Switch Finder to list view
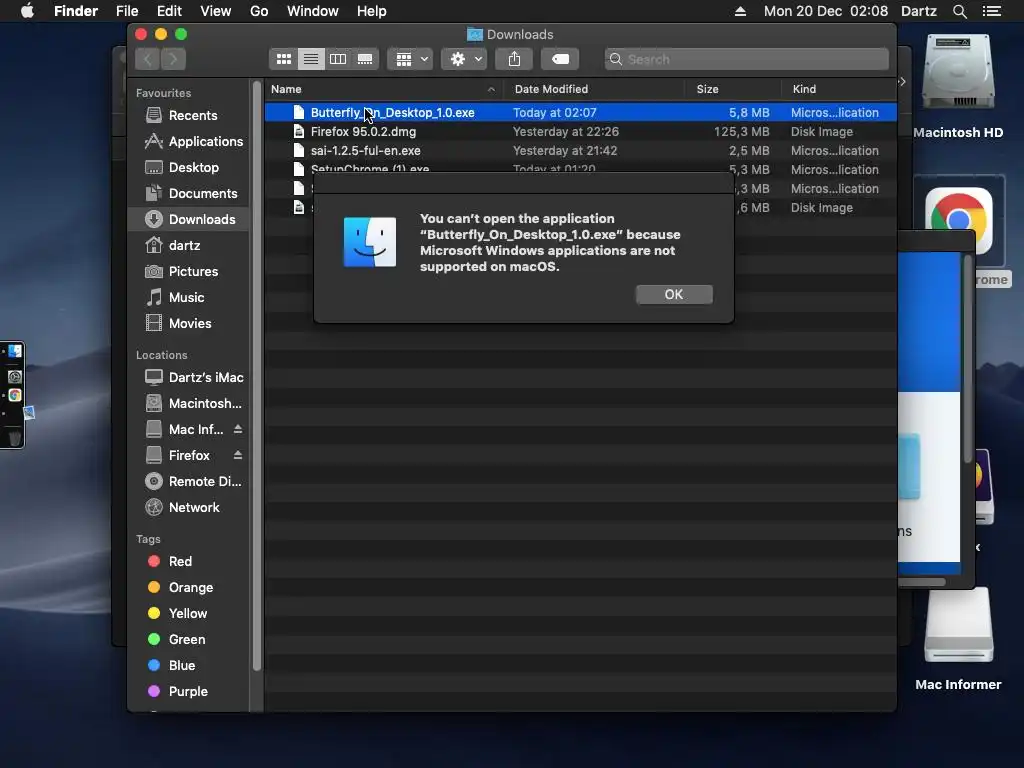The image size is (1024, 768). (311, 59)
